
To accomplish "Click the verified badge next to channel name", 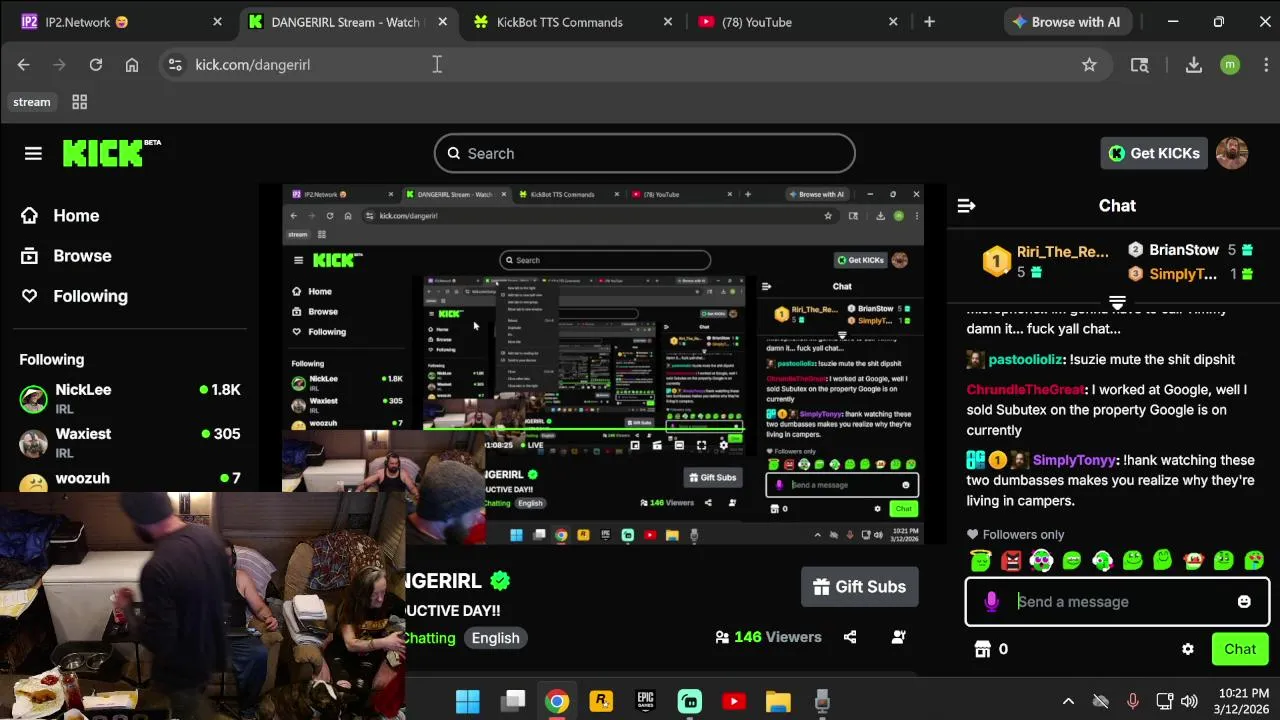I will [500, 581].
